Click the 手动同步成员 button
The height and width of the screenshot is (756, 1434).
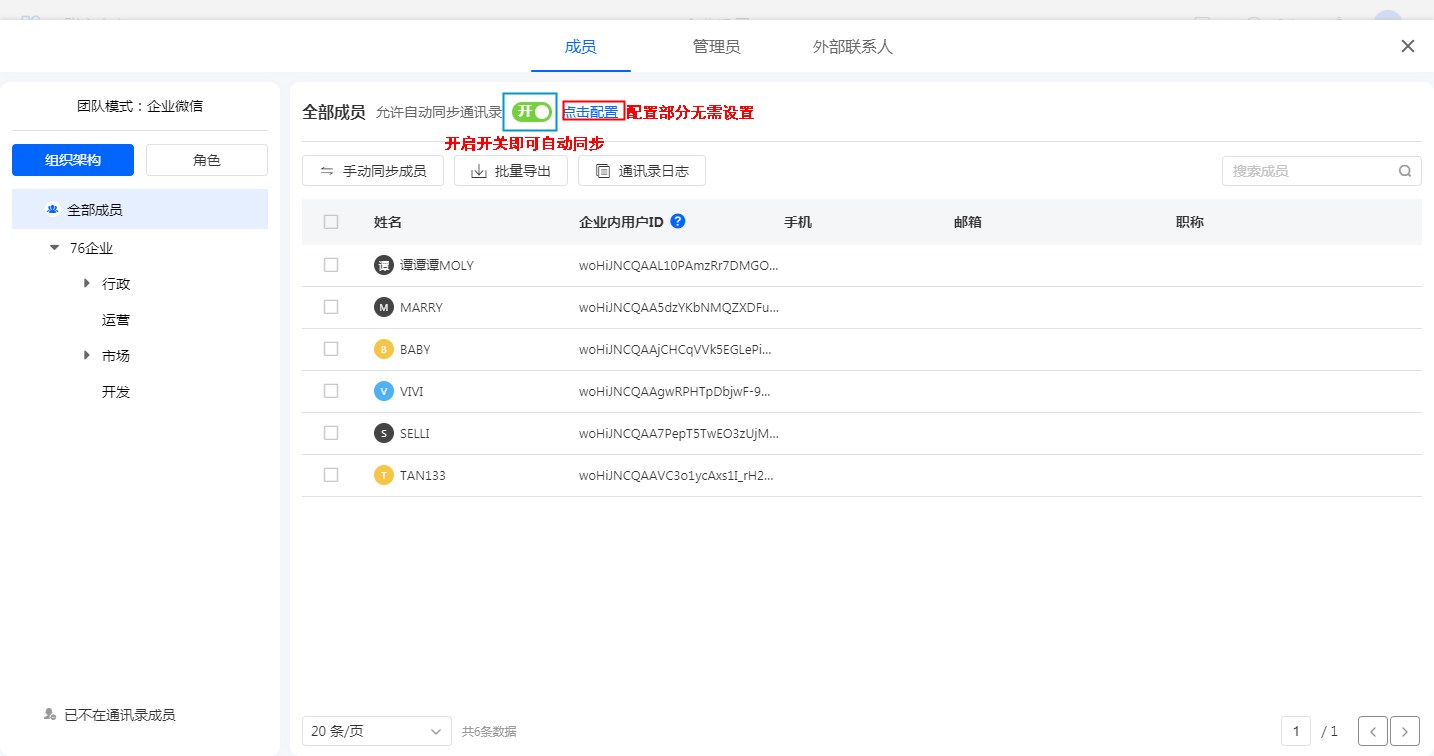[x=373, y=171]
